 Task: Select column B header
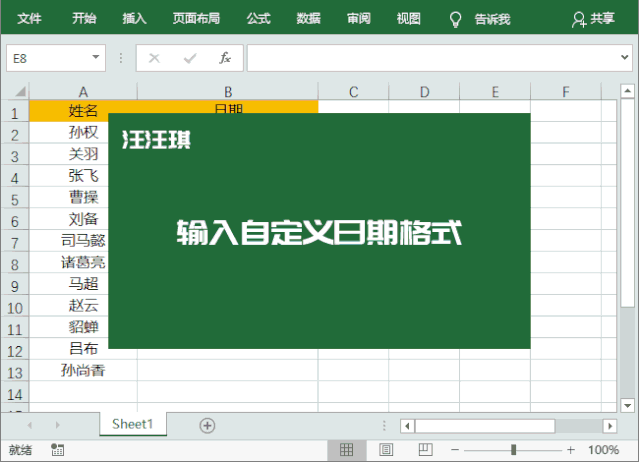point(228,92)
